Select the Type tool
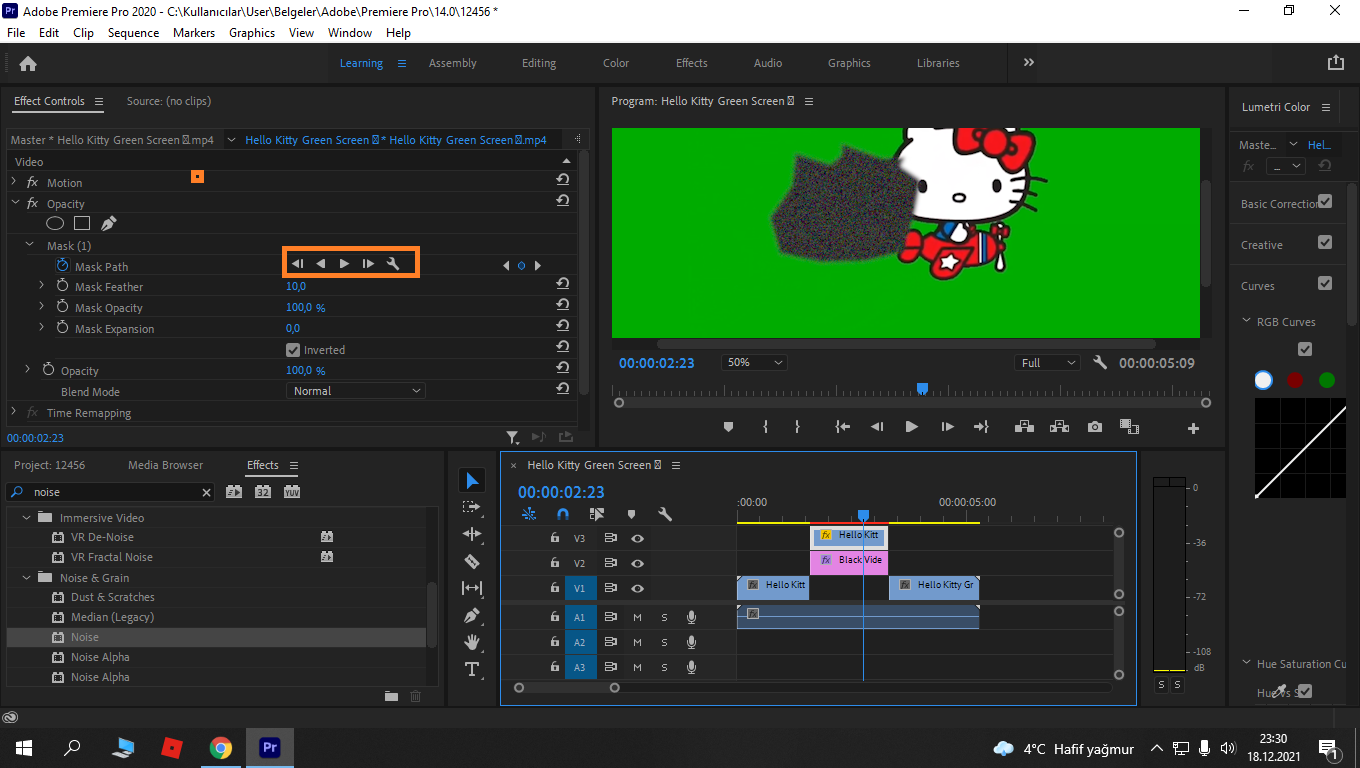 tap(472, 669)
